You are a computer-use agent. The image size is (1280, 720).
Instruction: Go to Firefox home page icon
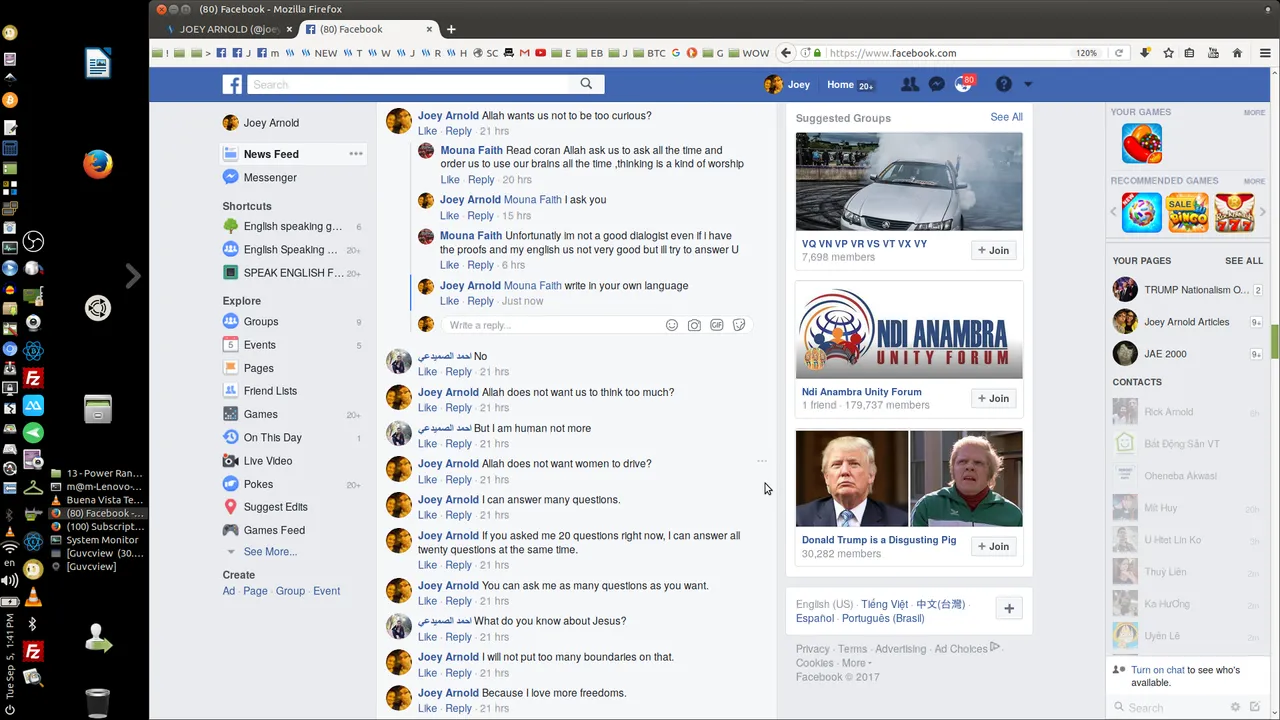[1237, 53]
